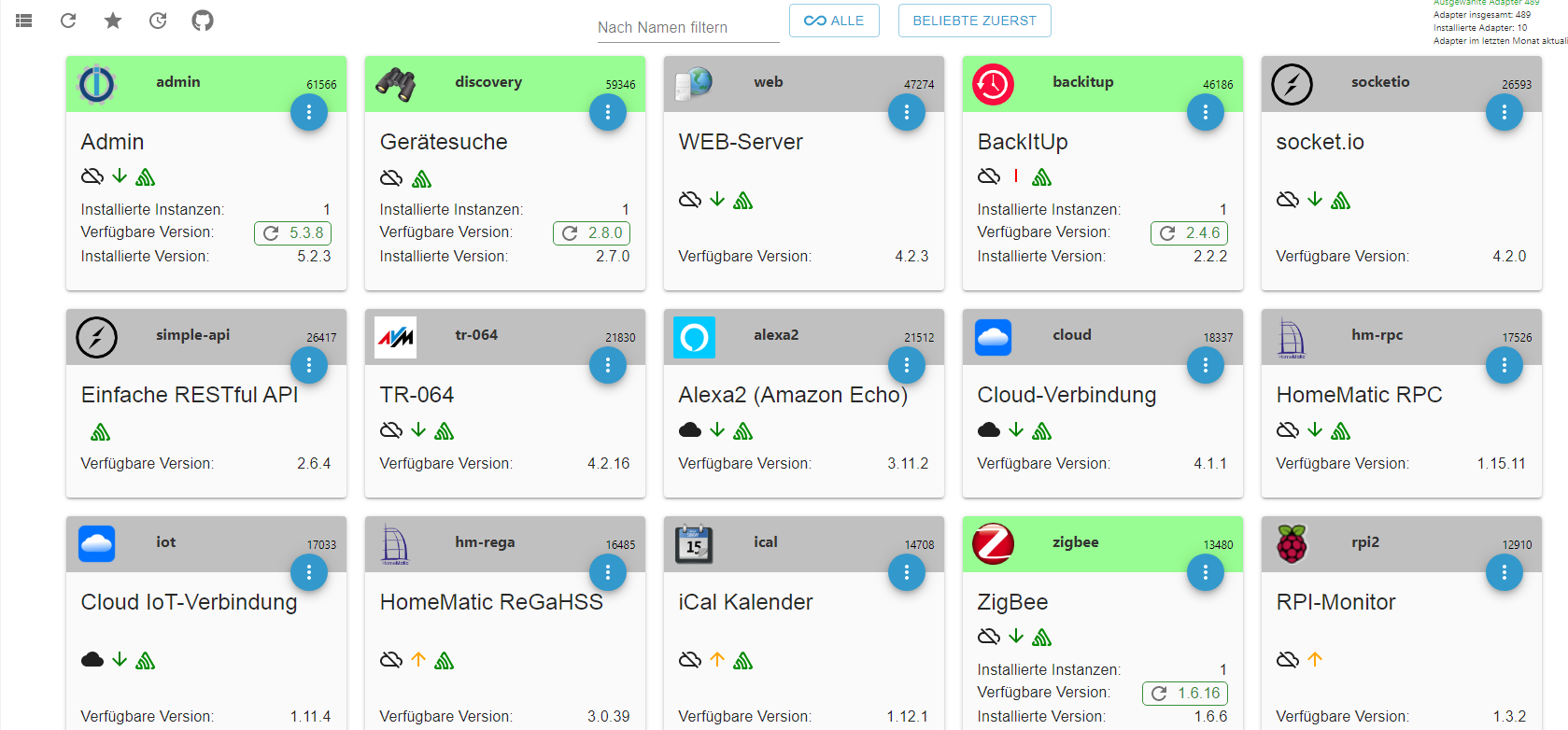Click the hm-rega HomeMatic logo
1568x730 pixels.
pos(395,545)
